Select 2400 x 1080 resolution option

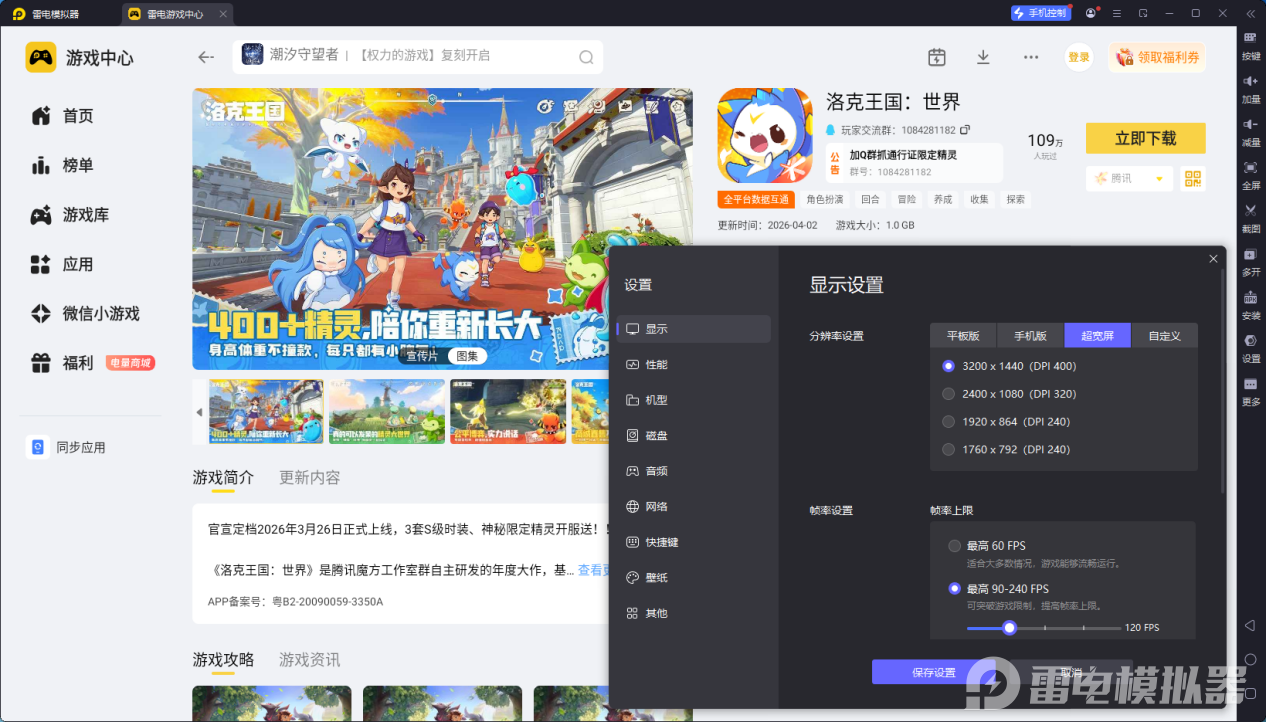pyautogui.click(x=949, y=394)
